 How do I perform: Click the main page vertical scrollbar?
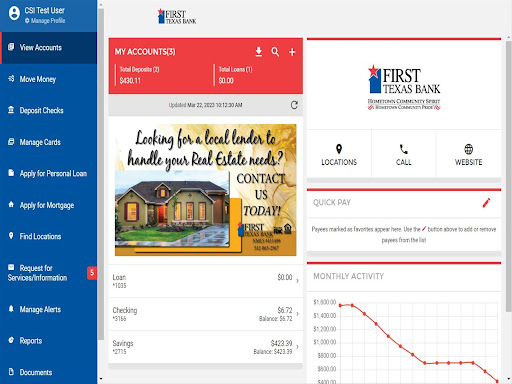tap(509, 177)
